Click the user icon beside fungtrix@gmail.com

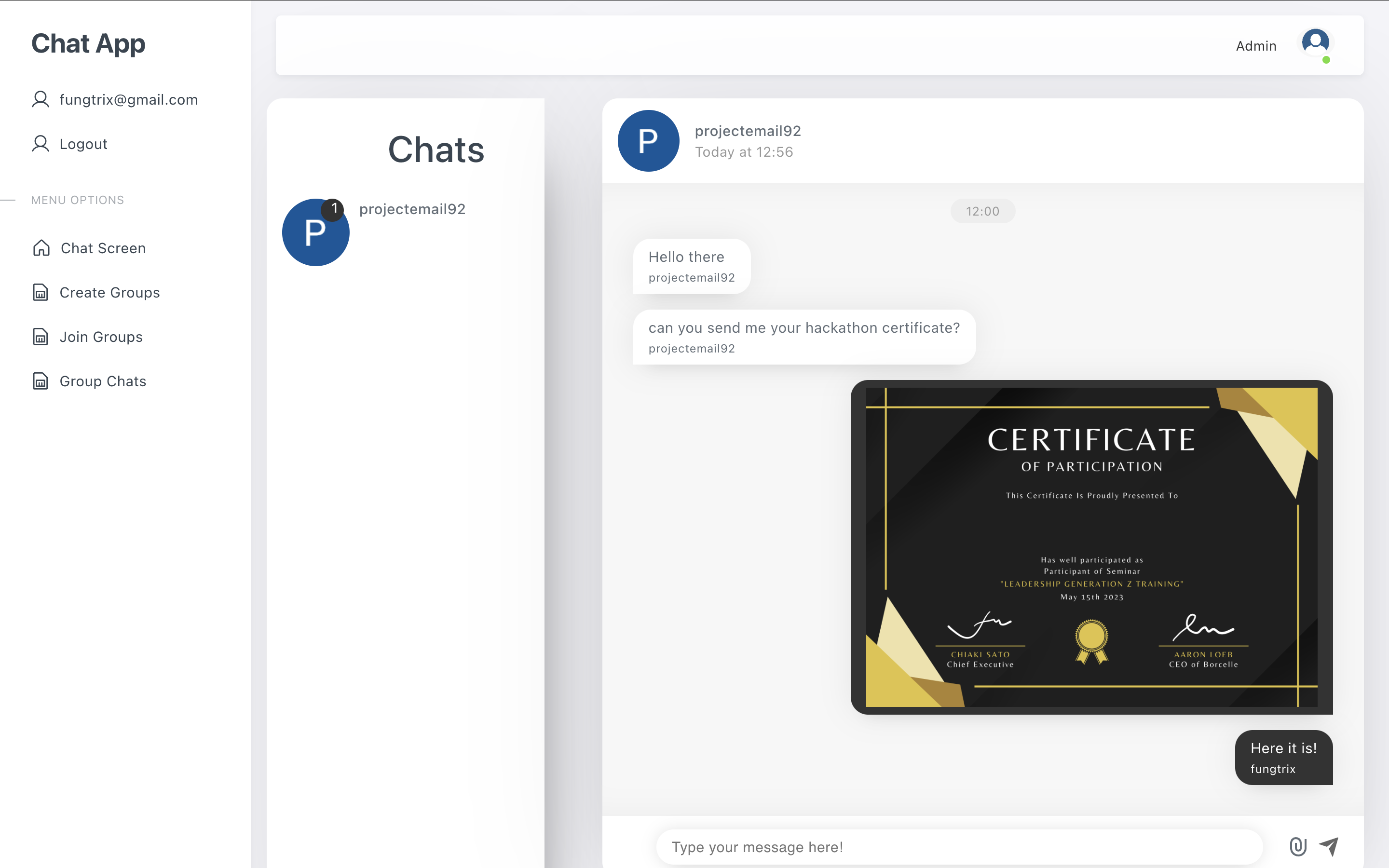tap(40, 99)
